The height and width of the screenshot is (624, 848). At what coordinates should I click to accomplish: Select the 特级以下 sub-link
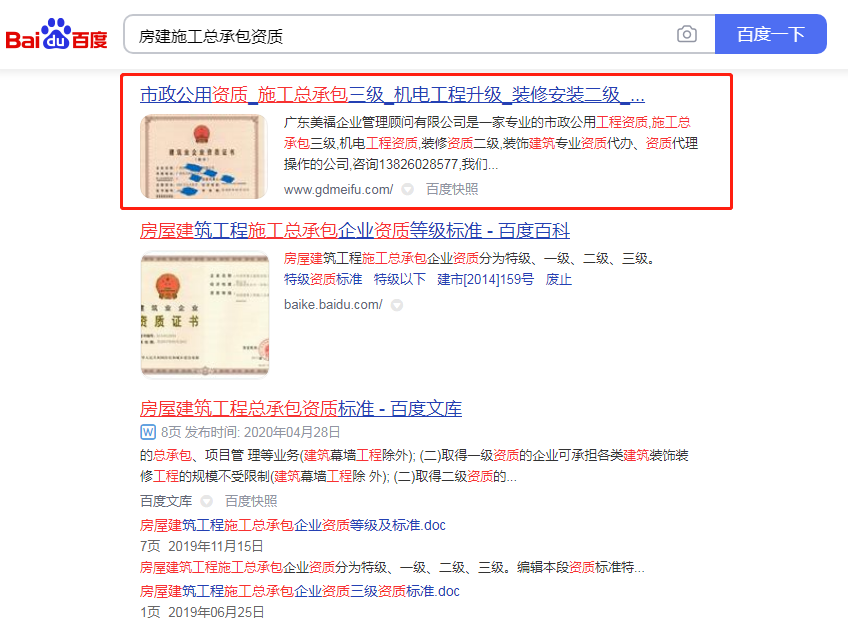tap(400, 280)
